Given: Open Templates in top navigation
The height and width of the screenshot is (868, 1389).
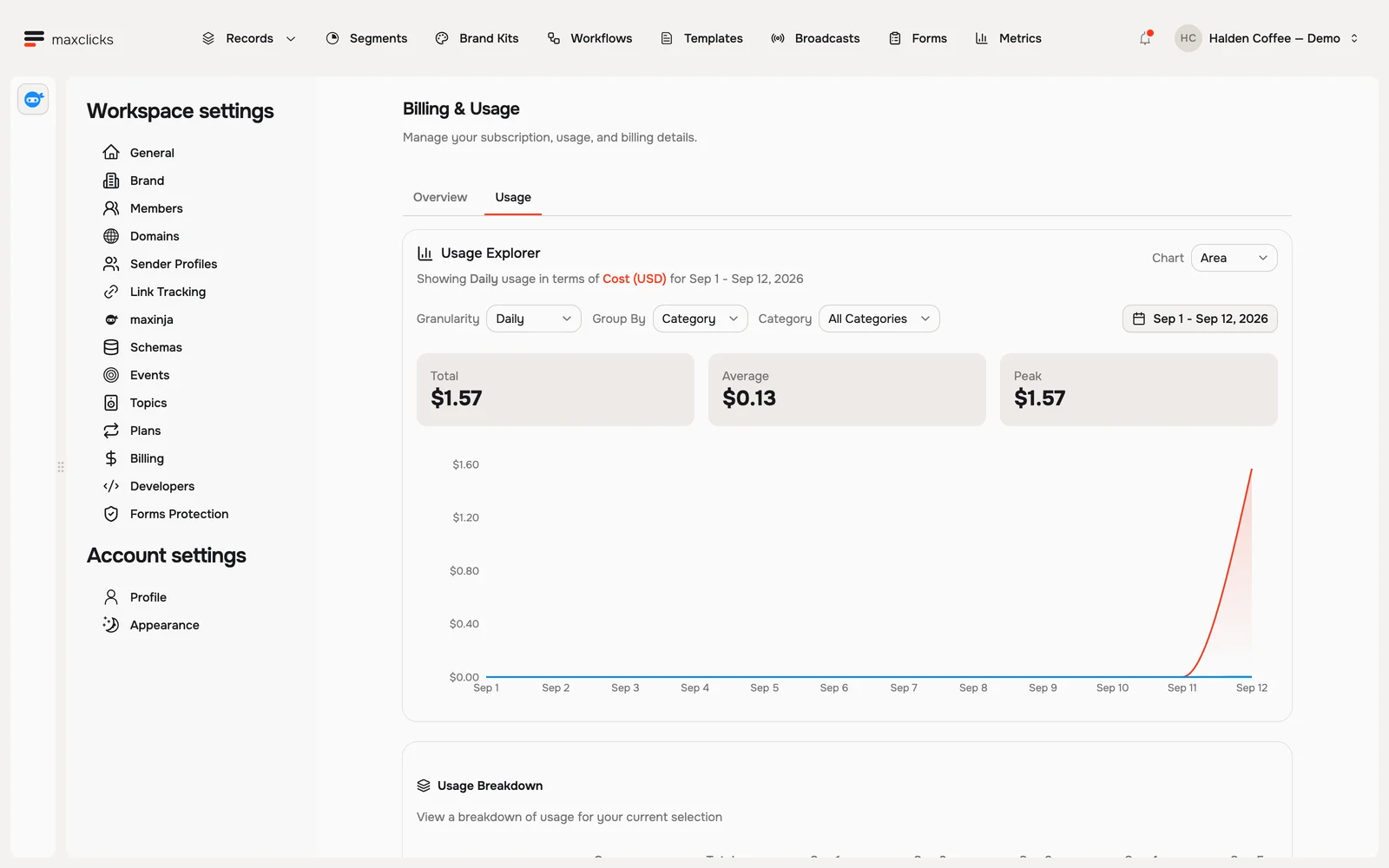Looking at the screenshot, I should pyautogui.click(x=702, y=38).
